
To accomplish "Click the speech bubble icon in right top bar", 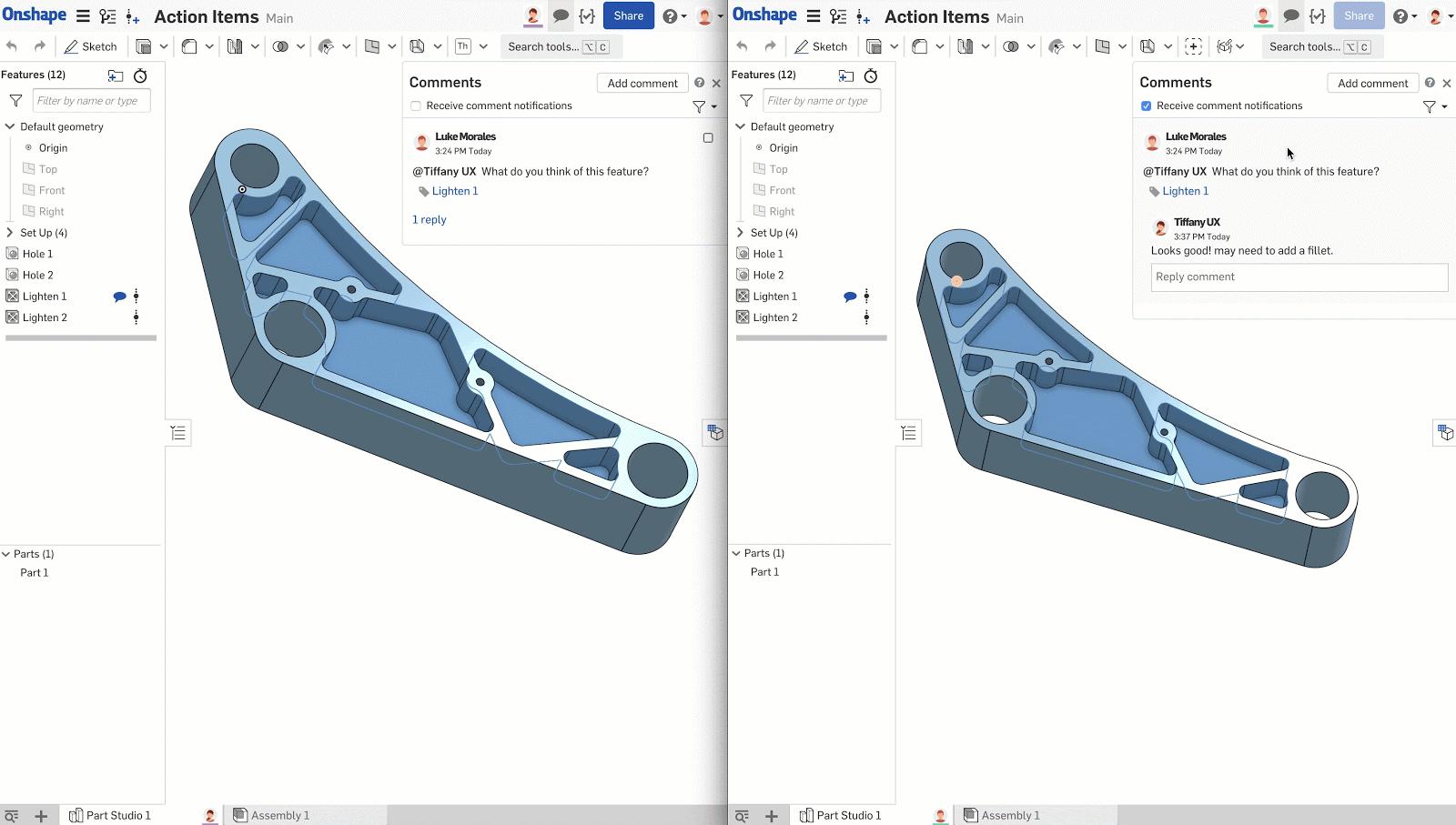I will coord(1290,16).
